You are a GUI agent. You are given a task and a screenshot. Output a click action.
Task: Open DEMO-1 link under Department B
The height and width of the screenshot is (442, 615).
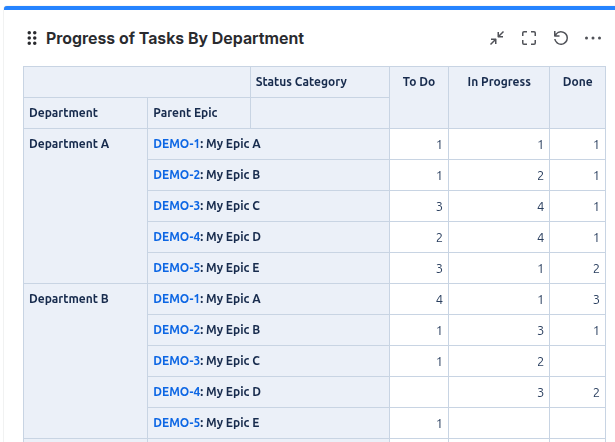pos(176,299)
